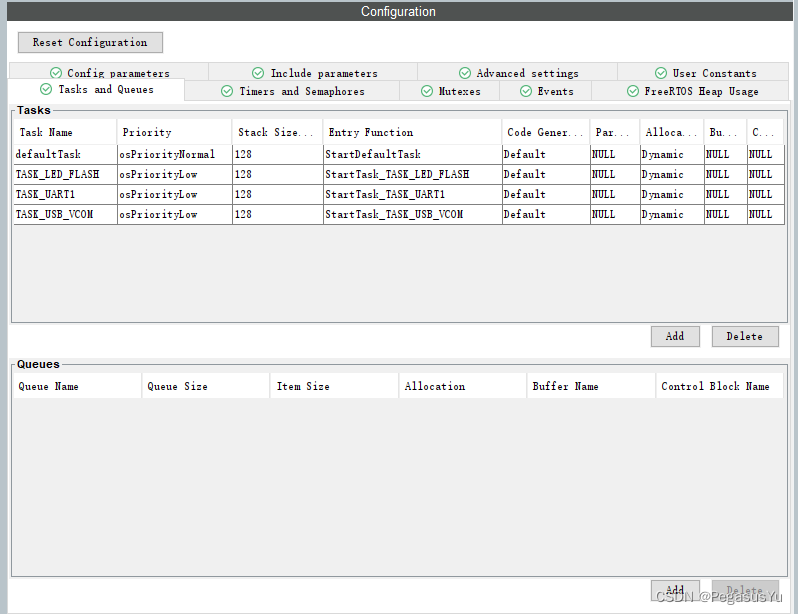Click Dynamic allocation cell for defaultTask
Image resolution: width=798 pixels, height=614 pixels.
click(663, 155)
